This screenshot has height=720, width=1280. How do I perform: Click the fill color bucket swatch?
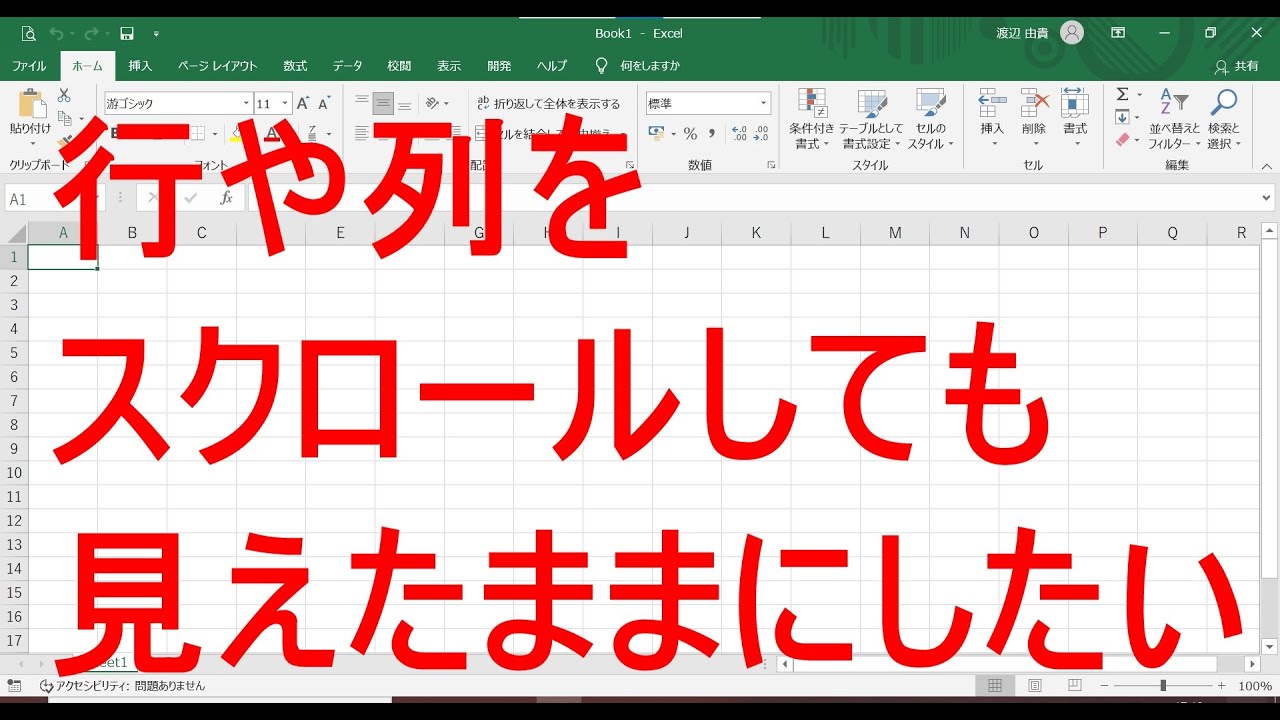pos(237,133)
